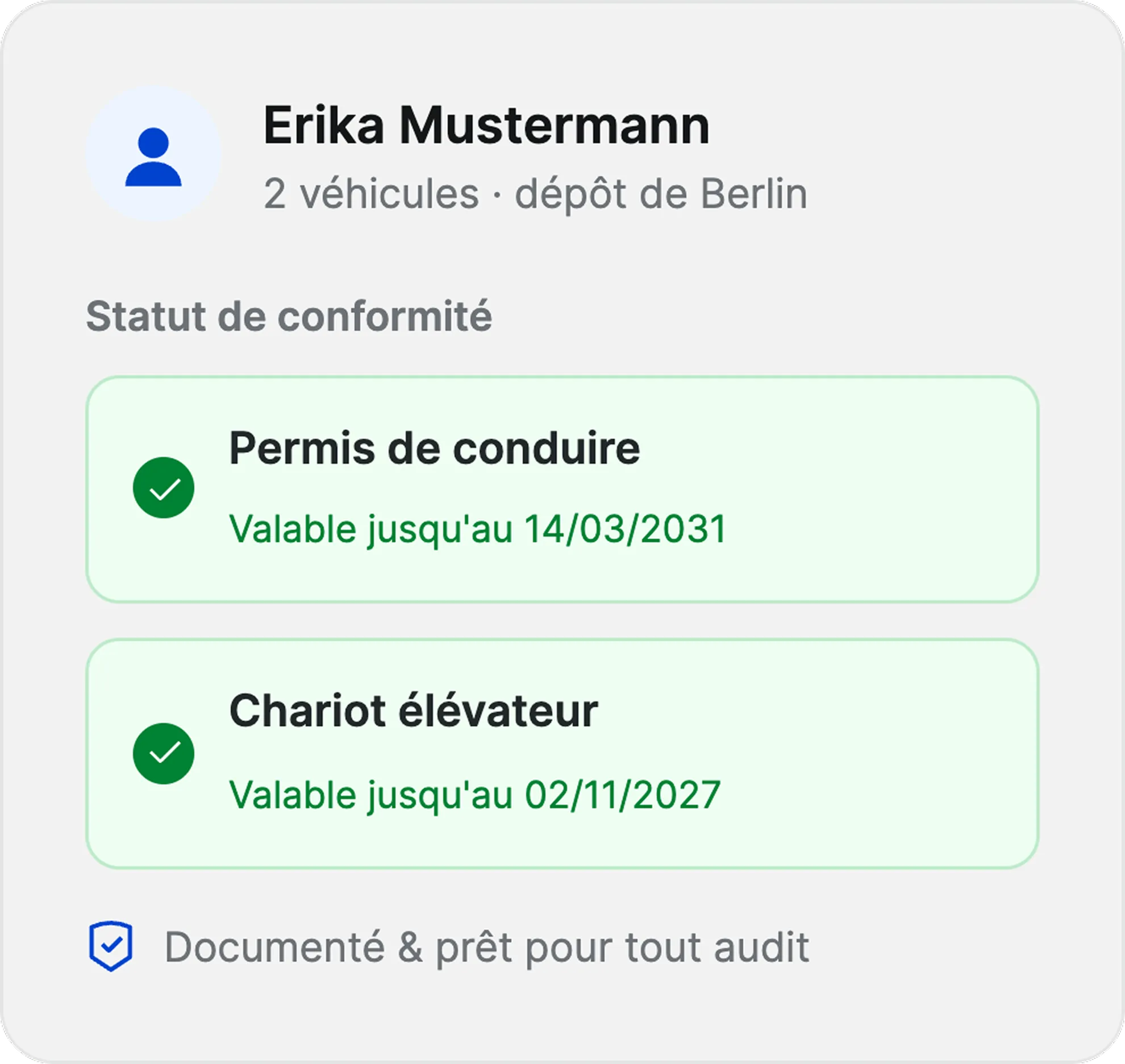Click the green checkmark for Permis de conduire
The height and width of the screenshot is (1064, 1125).
tap(164, 488)
